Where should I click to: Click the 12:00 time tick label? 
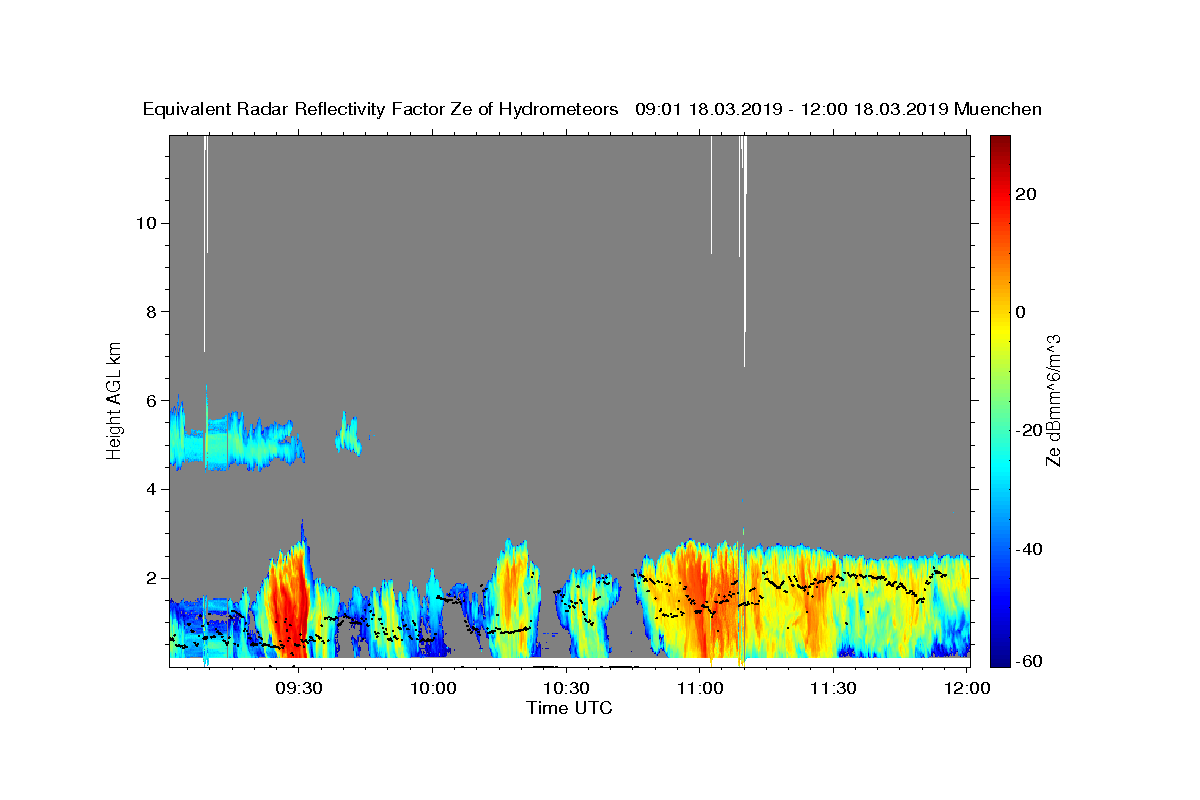pos(967,688)
